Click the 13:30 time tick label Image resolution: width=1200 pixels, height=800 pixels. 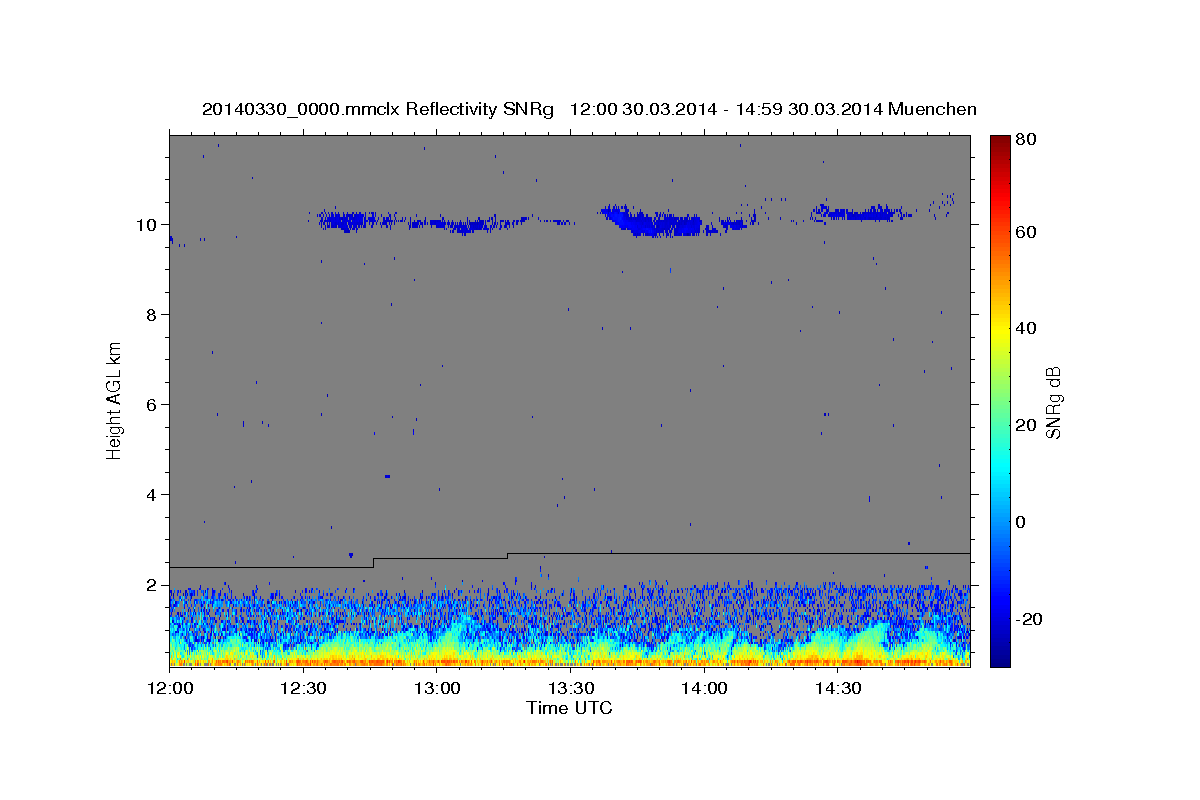pos(570,689)
